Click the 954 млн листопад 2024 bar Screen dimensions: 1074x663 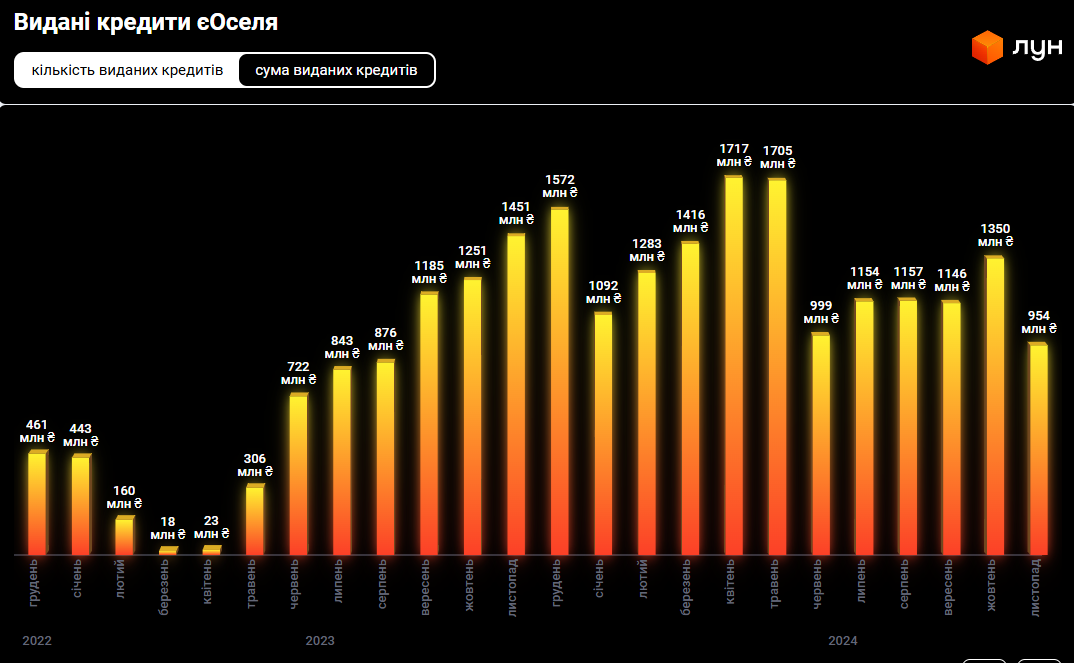(x=1038, y=449)
